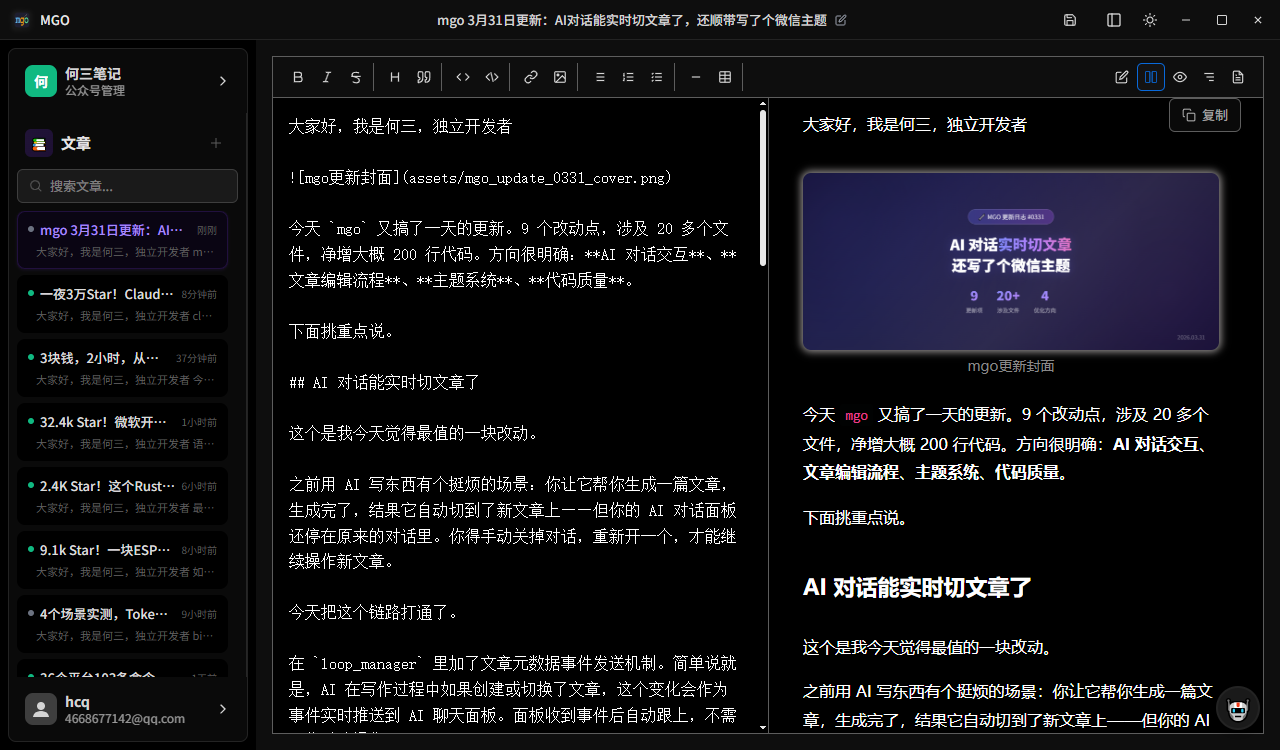The image size is (1280, 750).
Task: Insert a blockquote using the quote icon
Action: click(424, 77)
